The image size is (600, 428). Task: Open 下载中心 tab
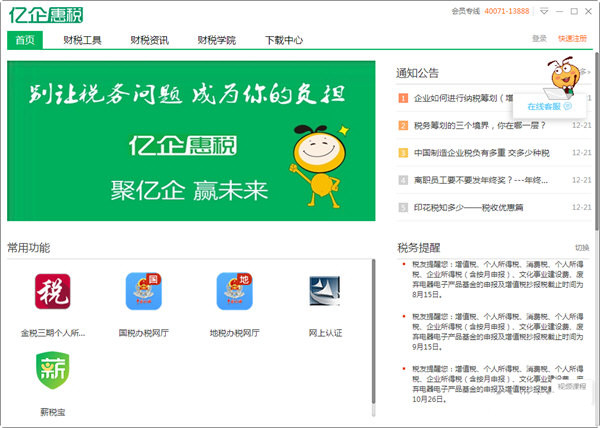click(x=284, y=40)
